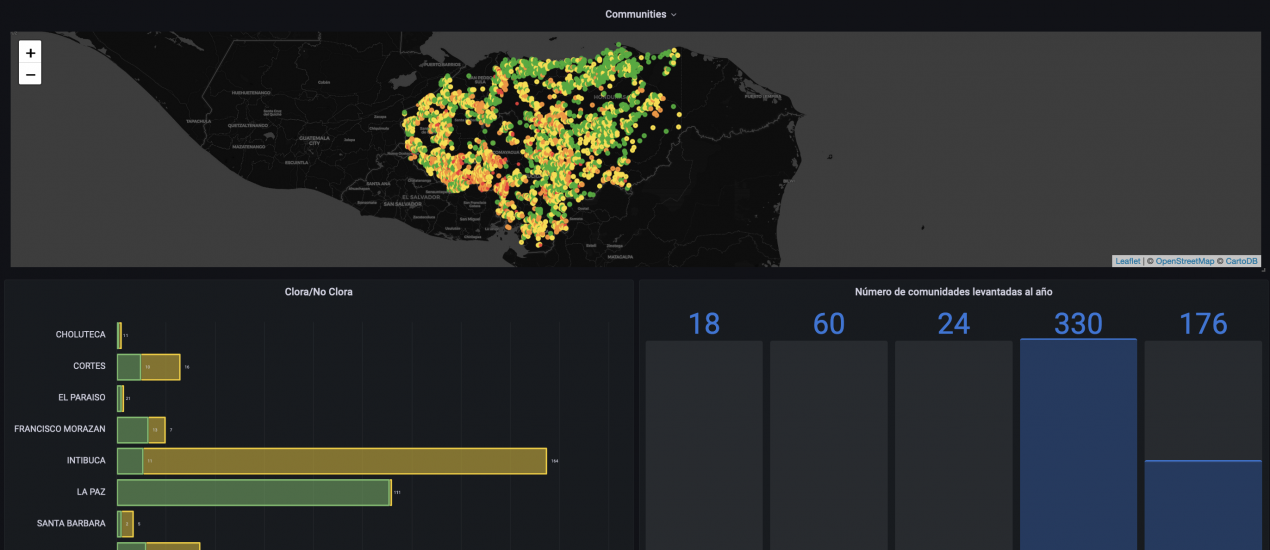Image resolution: width=1270 pixels, height=550 pixels.
Task: Click the stat value 176
Action: (x=1203, y=323)
